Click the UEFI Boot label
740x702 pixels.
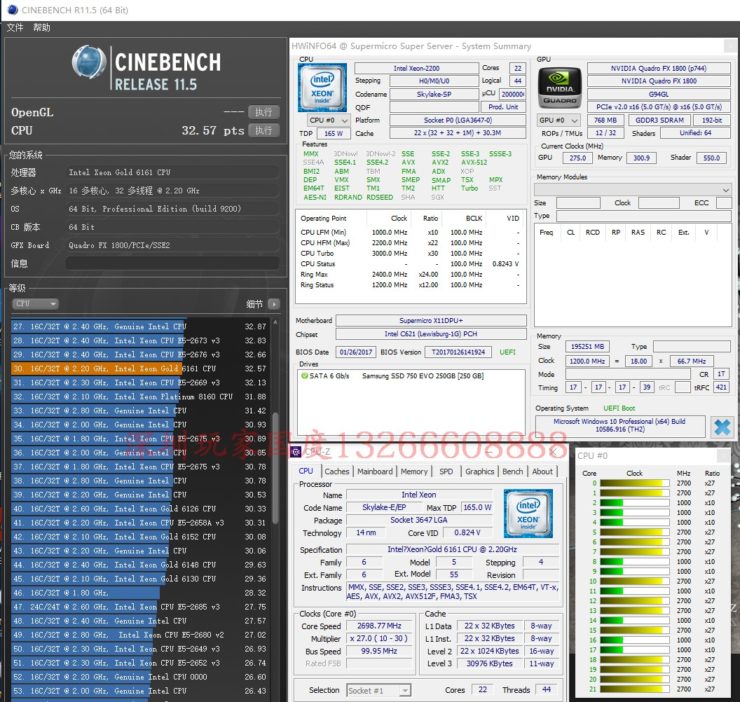pos(619,408)
